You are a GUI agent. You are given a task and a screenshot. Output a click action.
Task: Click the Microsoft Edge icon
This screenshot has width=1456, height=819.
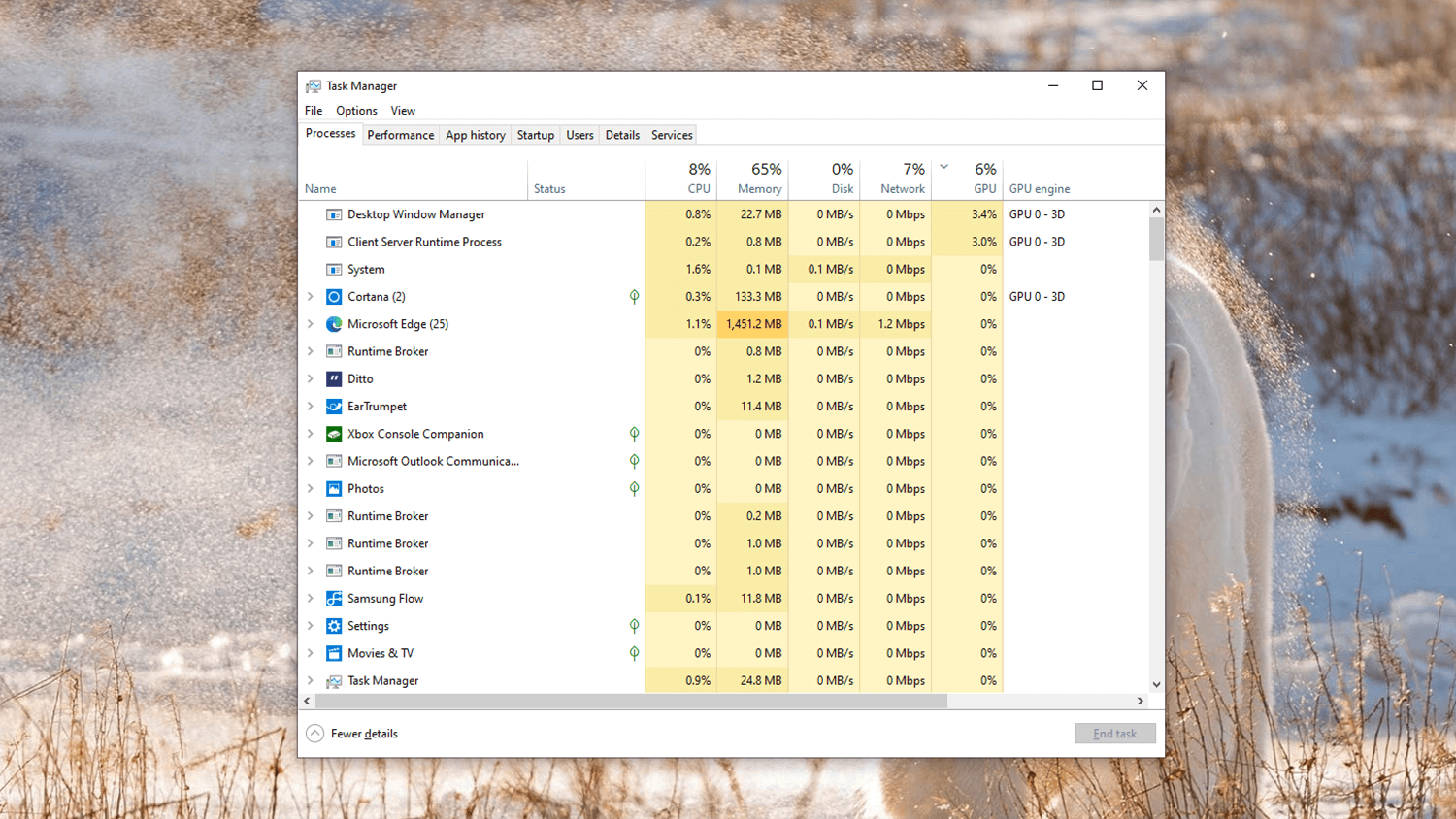point(334,324)
